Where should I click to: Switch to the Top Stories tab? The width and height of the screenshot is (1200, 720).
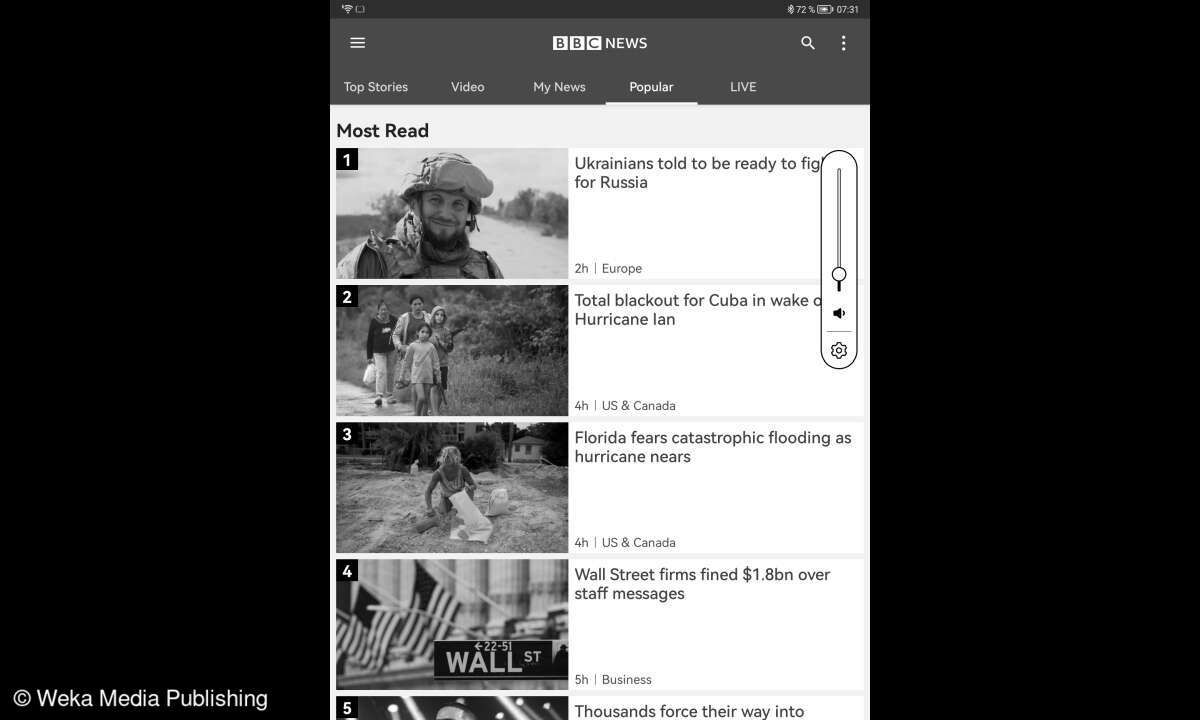pyautogui.click(x=376, y=87)
